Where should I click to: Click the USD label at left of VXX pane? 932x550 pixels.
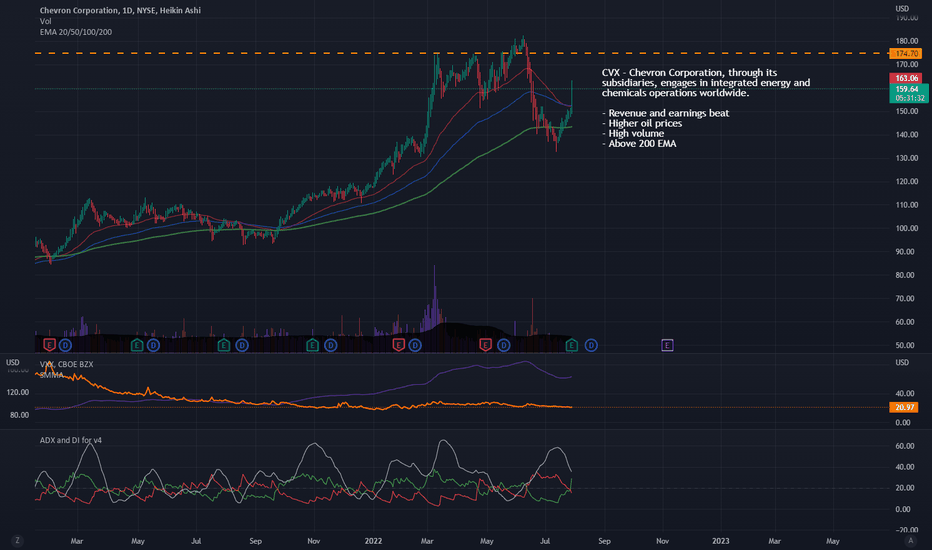[x=12, y=362]
